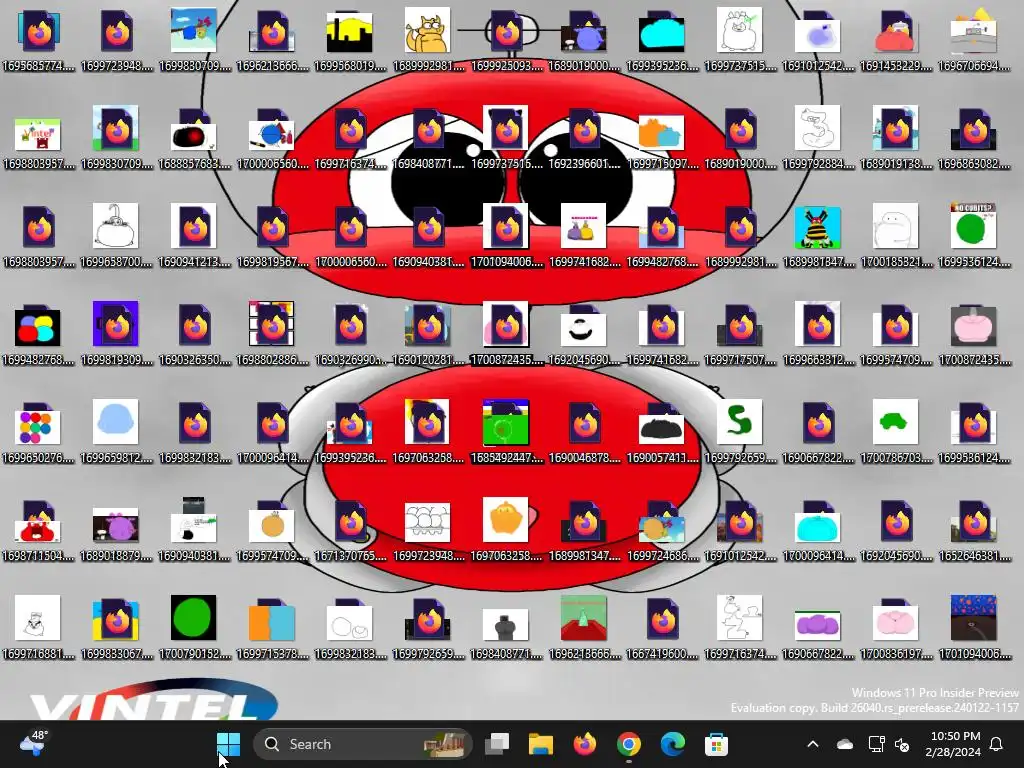Select blue and yellow file 1699833067
Image resolution: width=1024 pixels, height=768 pixels.
(x=116, y=628)
